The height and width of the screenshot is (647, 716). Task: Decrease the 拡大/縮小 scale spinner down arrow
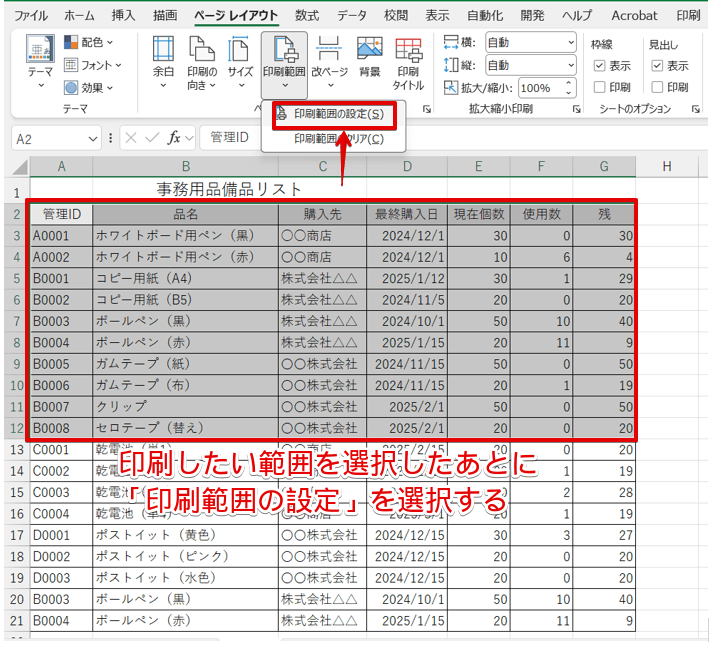[x=569, y=93]
